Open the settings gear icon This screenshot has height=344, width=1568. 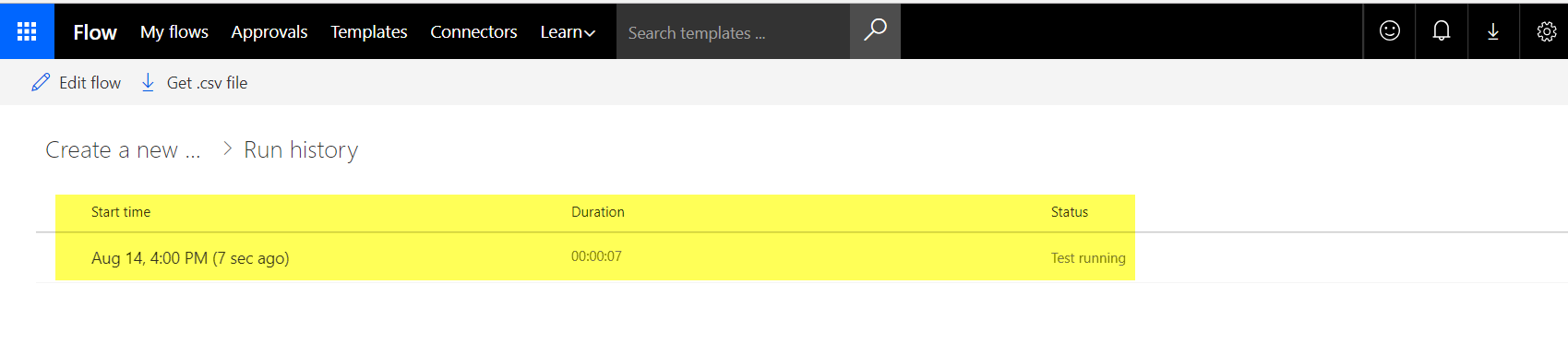point(1546,31)
